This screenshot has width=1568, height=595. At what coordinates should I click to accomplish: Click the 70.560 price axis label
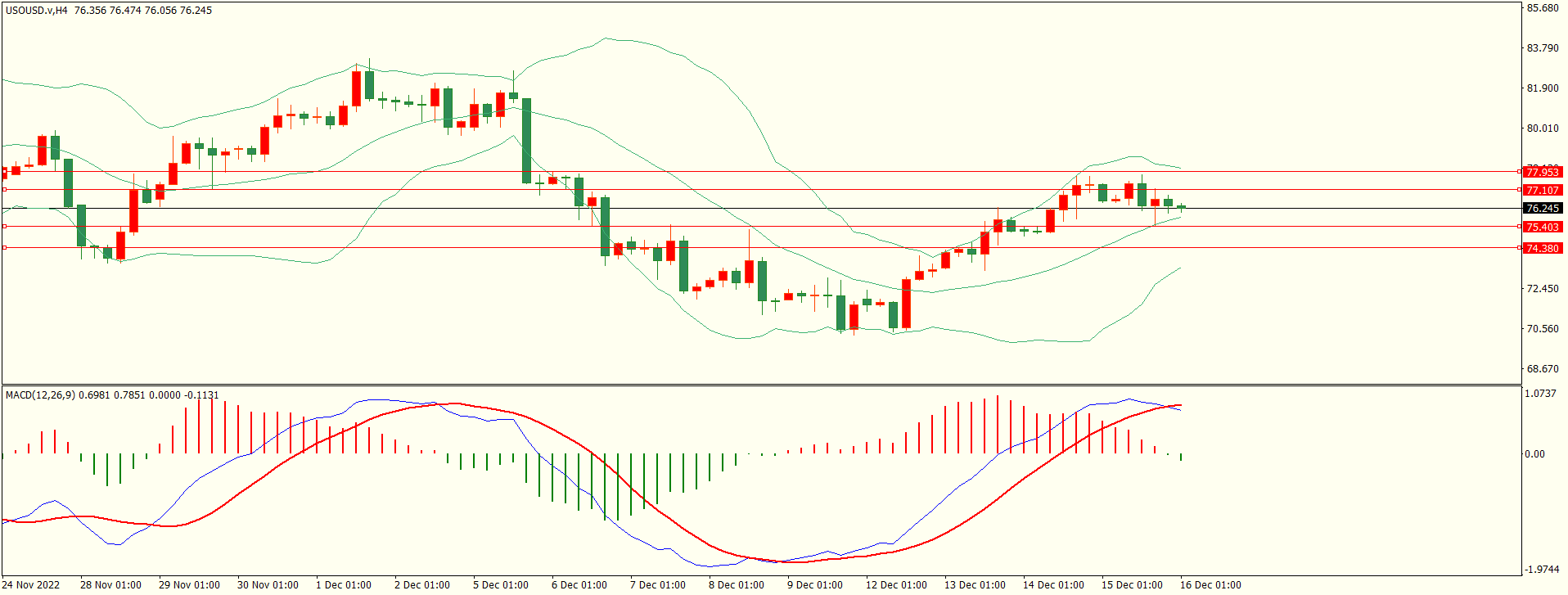1543,329
